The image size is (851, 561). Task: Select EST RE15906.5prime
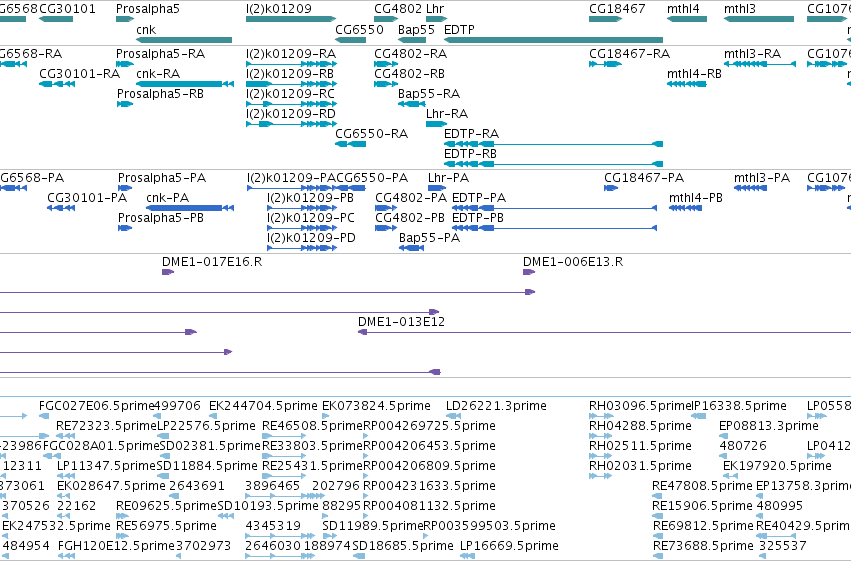pos(702,506)
